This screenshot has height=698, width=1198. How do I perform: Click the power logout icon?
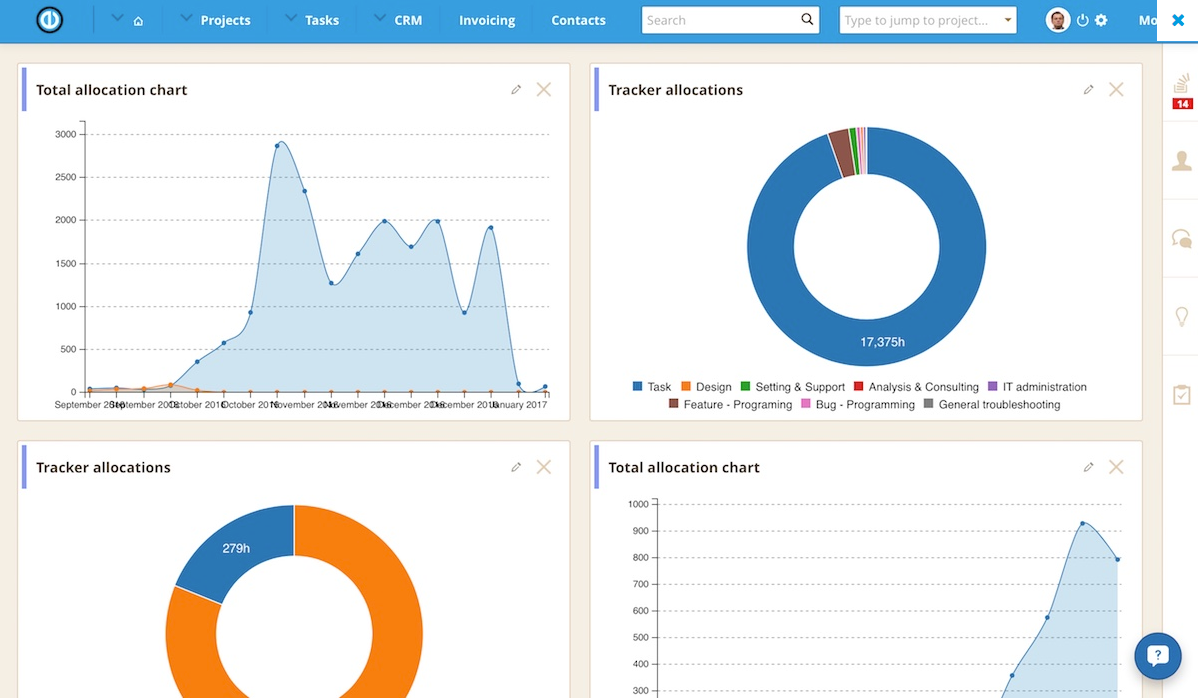tap(1083, 21)
